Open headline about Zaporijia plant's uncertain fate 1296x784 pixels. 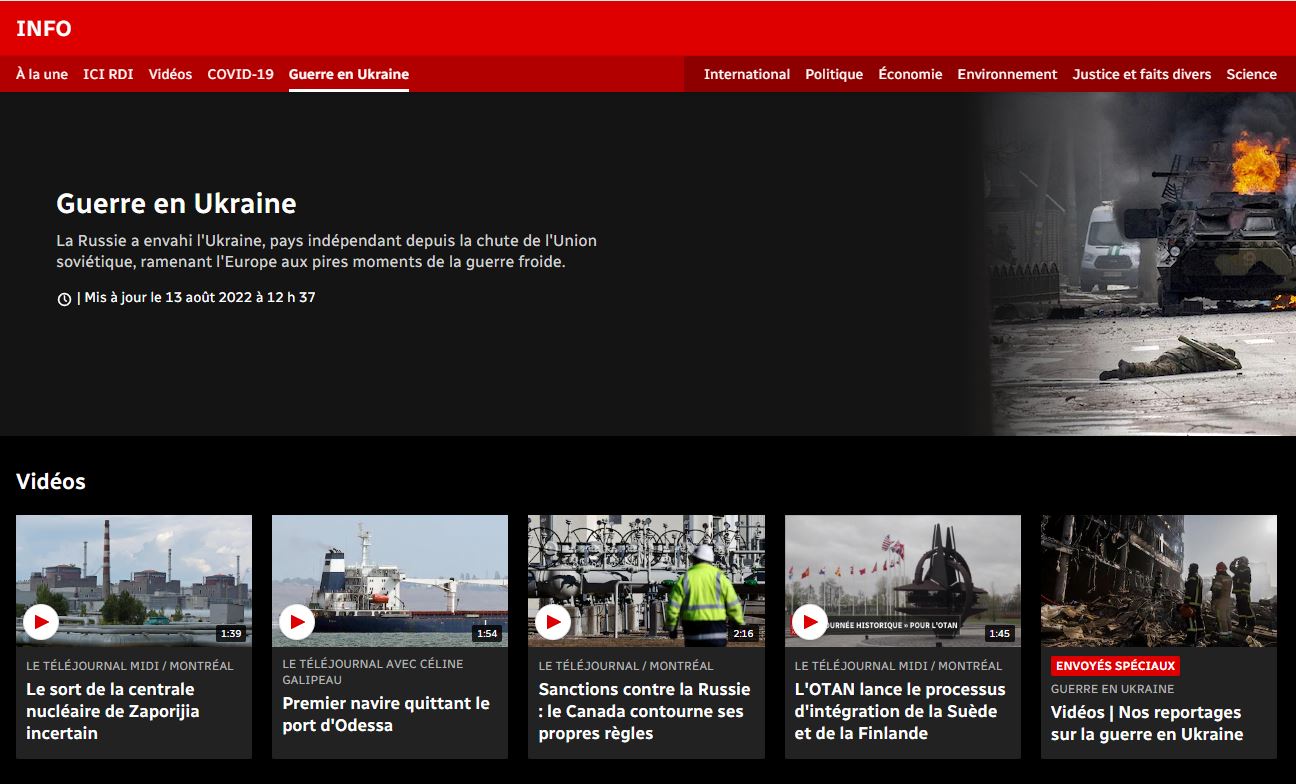click(x=112, y=711)
